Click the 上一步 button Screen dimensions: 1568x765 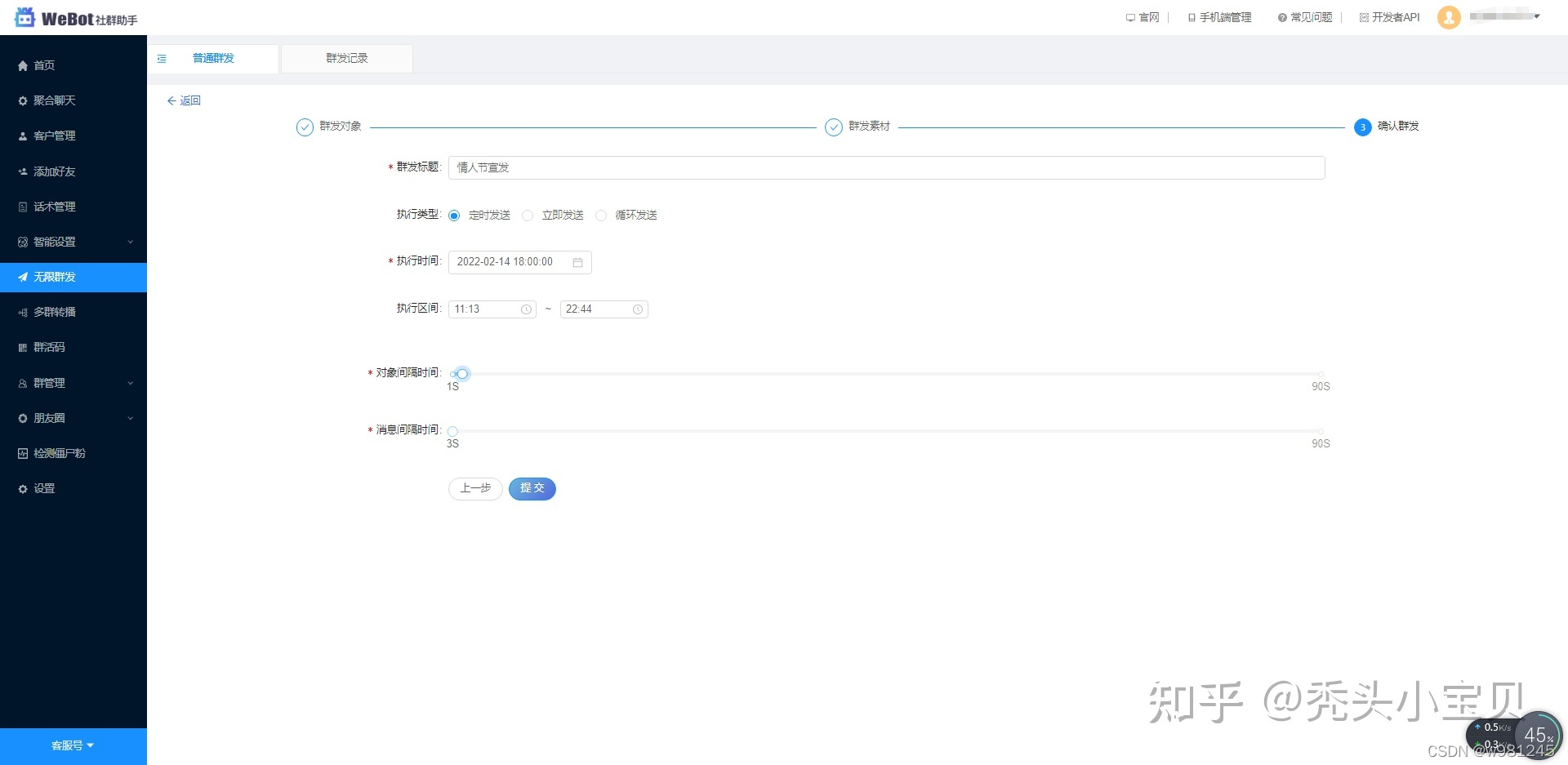(x=475, y=488)
